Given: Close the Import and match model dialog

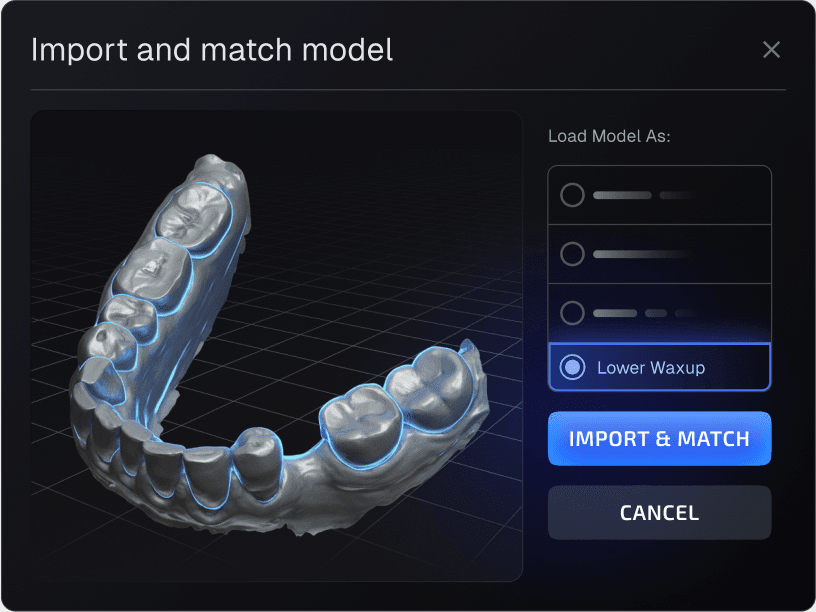Looking at the screenshot, I should click(771, 50).
